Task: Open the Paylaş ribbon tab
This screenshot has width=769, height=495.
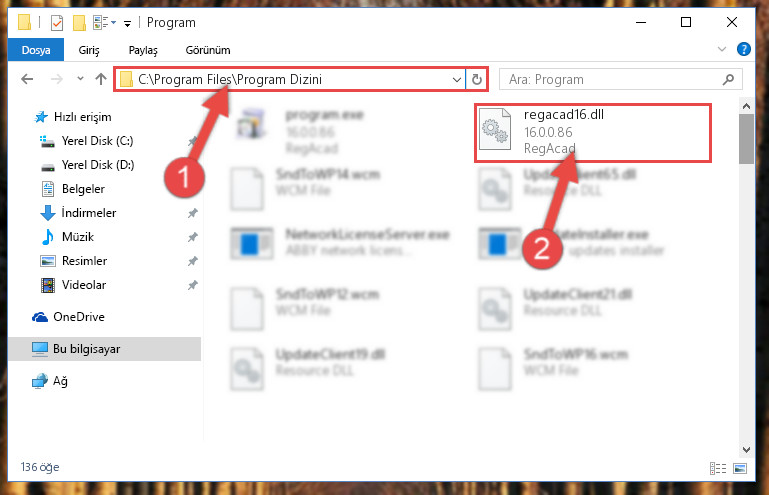Action: [143, 50]
